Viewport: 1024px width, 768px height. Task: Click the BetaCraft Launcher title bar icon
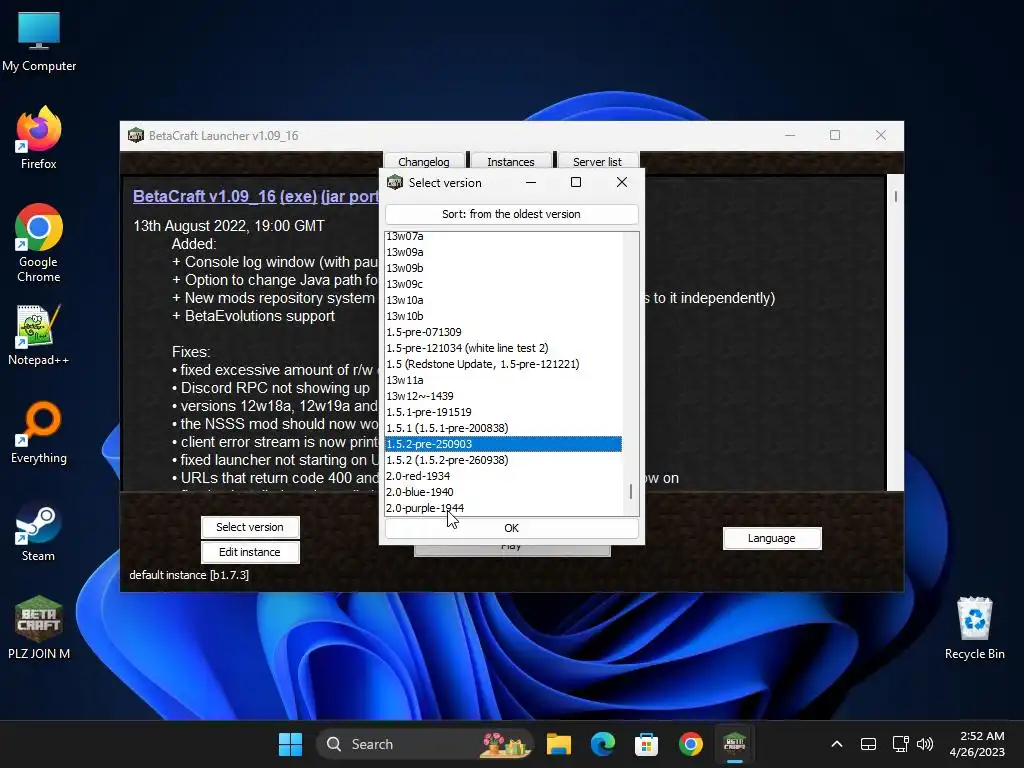pos(136,135)
